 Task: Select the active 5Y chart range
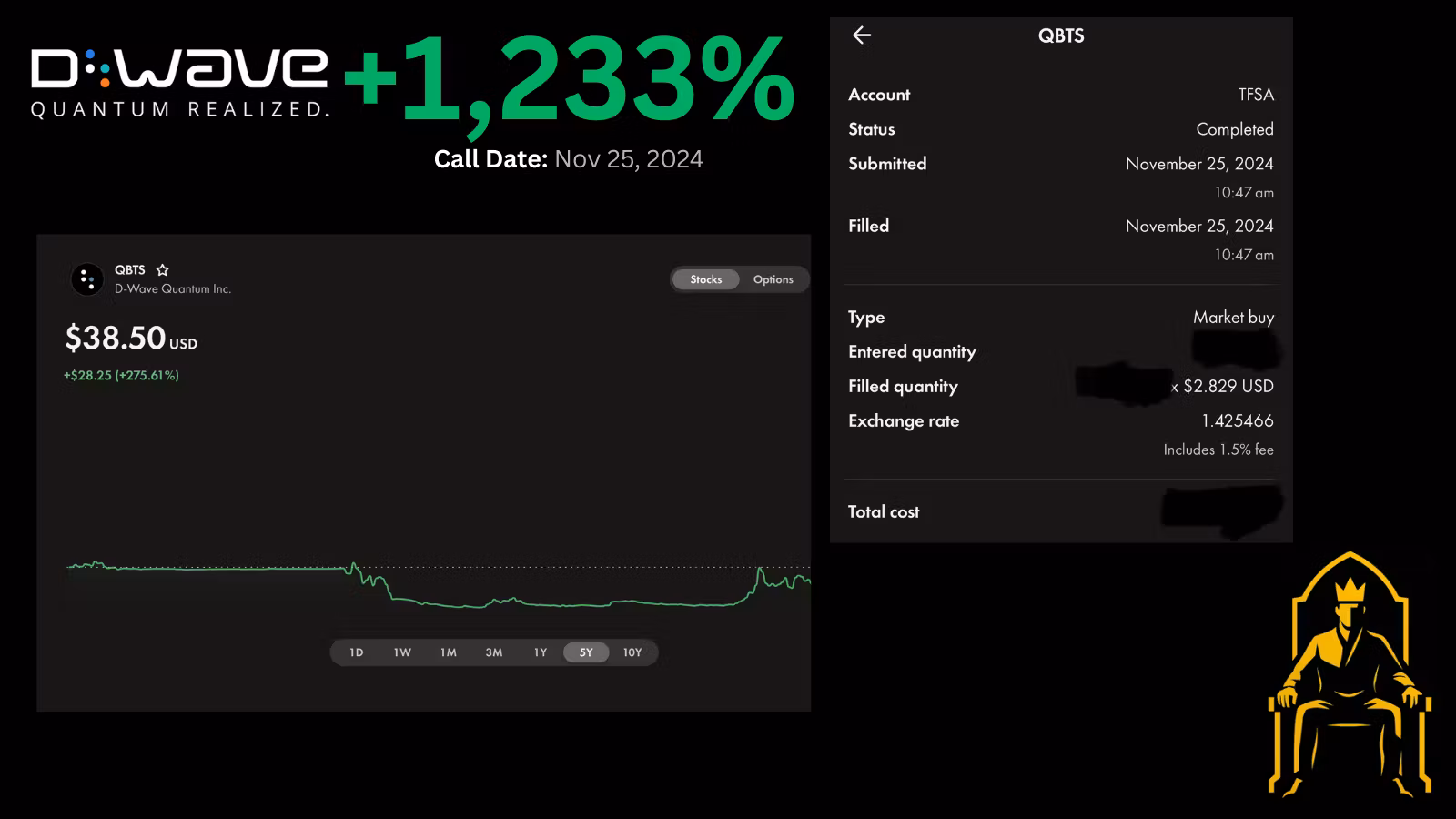click(x=586, y=652)
